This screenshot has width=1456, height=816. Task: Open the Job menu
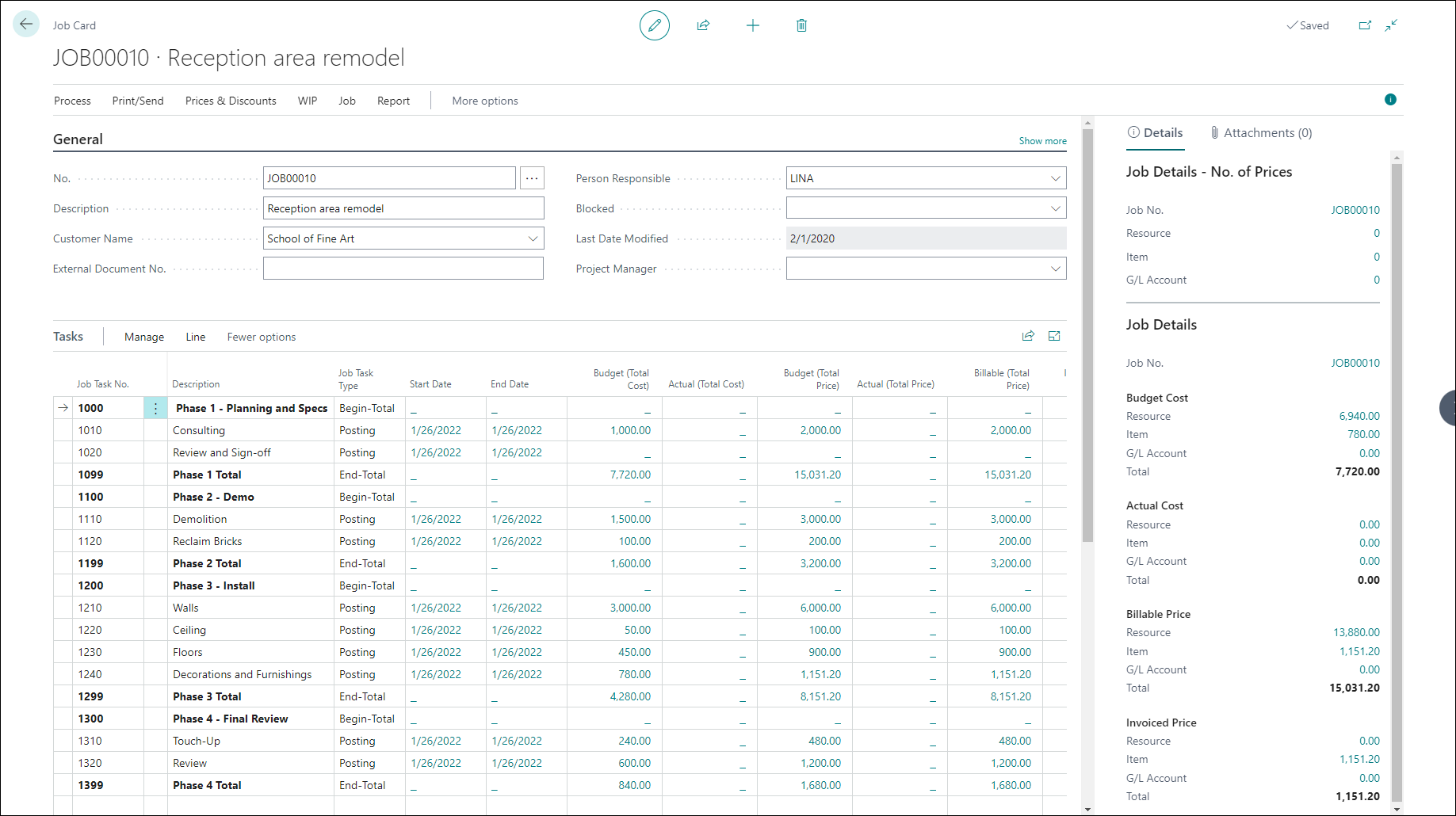pyautogui.click(x=347, y=101)
